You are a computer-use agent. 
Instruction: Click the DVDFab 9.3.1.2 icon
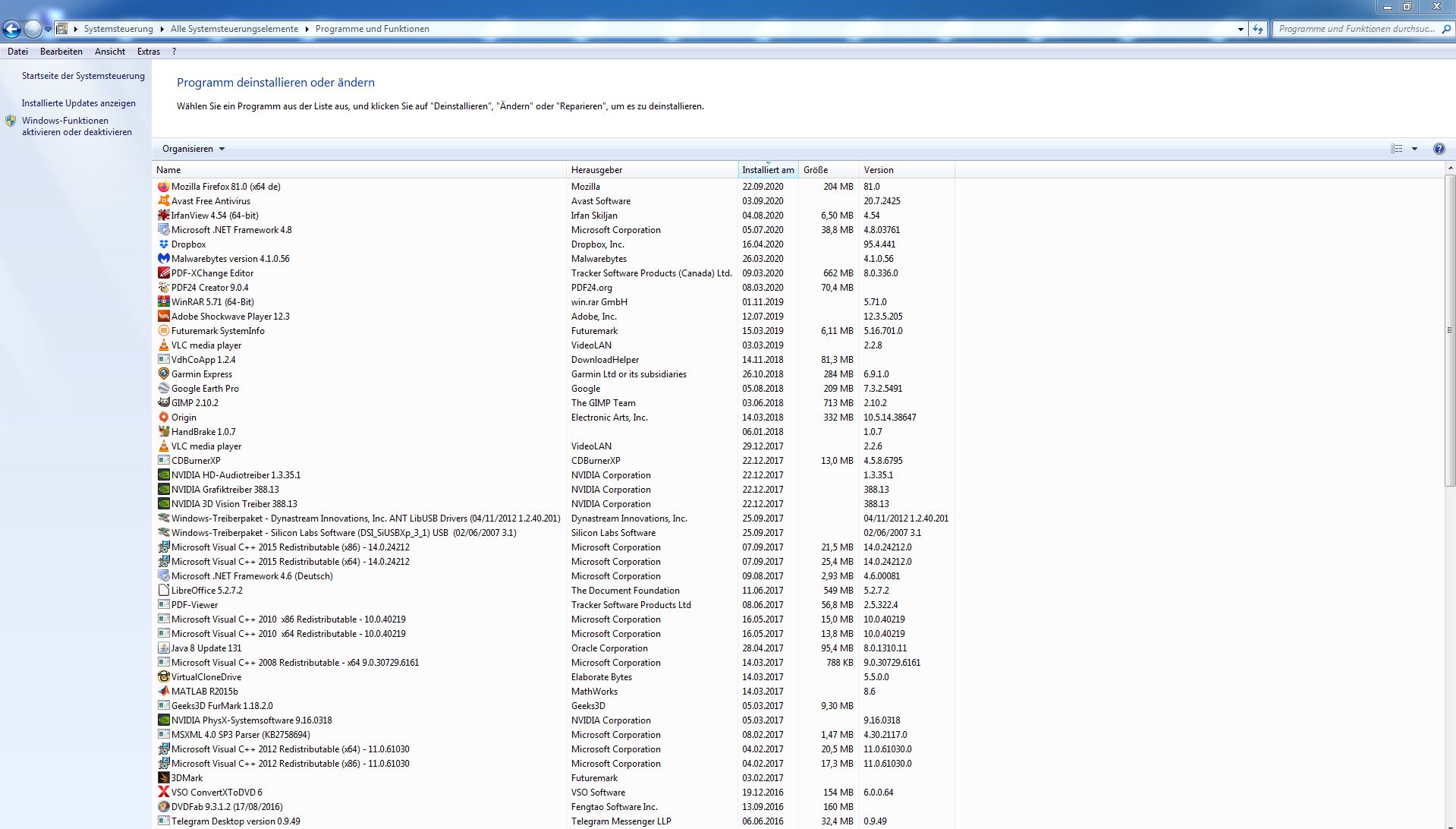click(163, 807)
